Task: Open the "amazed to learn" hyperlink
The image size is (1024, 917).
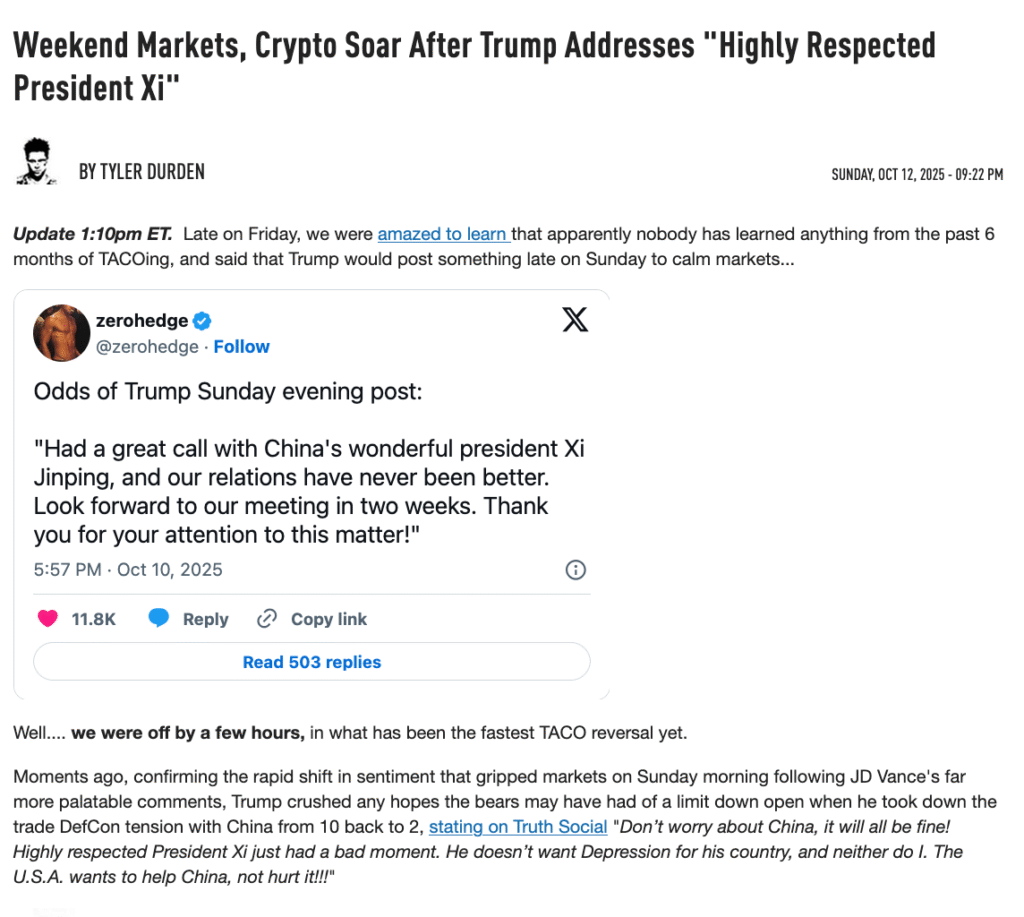Action: tap(444, 234)
